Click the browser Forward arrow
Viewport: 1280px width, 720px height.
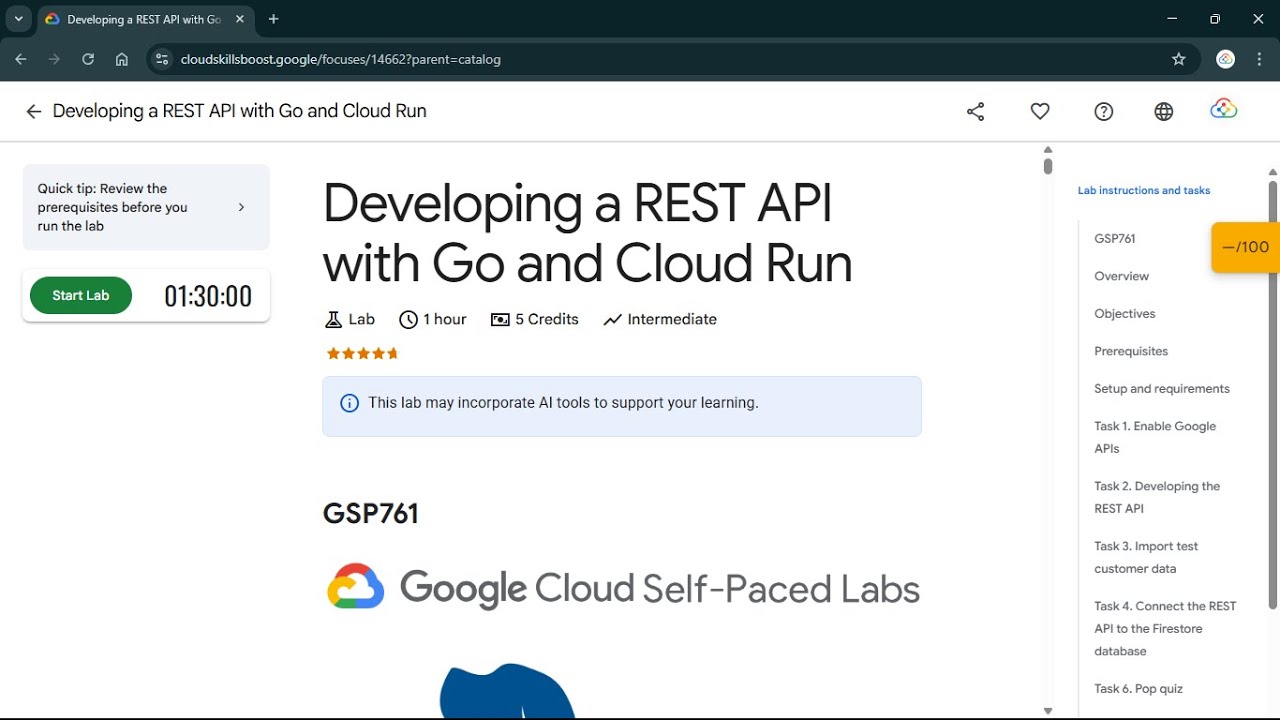pos(54,59)
